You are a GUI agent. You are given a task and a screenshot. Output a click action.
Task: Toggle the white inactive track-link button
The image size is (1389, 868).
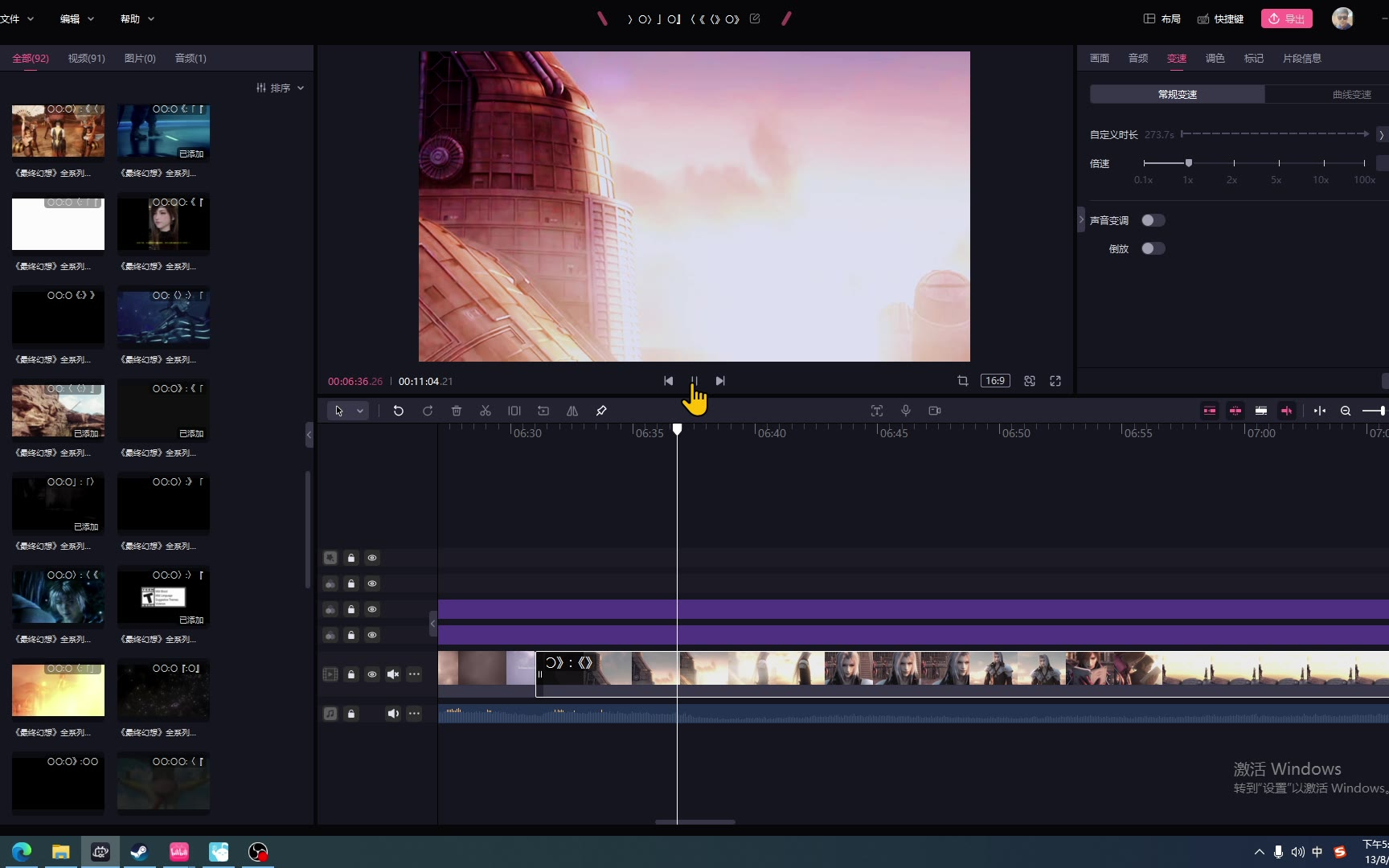coord(1261,411)
